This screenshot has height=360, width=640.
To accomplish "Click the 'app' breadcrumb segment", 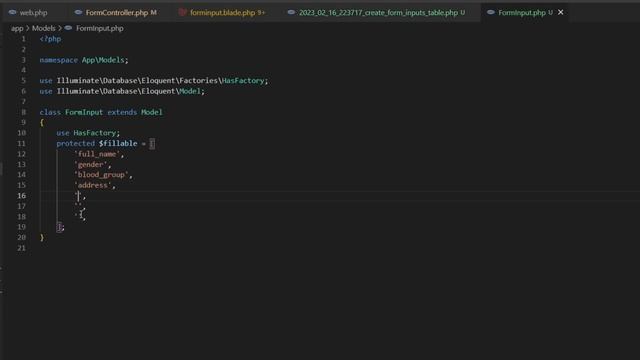I will [x=17, y=28].
